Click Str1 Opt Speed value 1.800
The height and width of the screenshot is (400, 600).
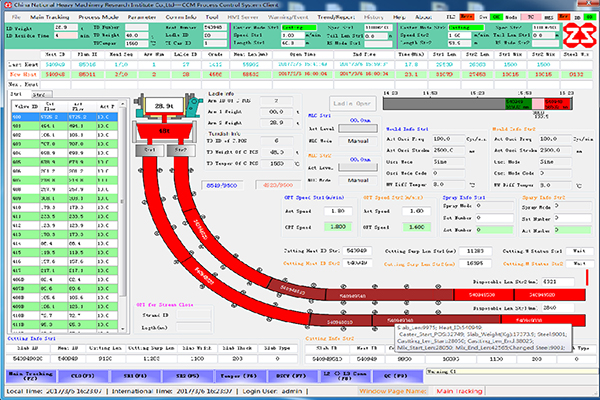click(x=338, y=227)
